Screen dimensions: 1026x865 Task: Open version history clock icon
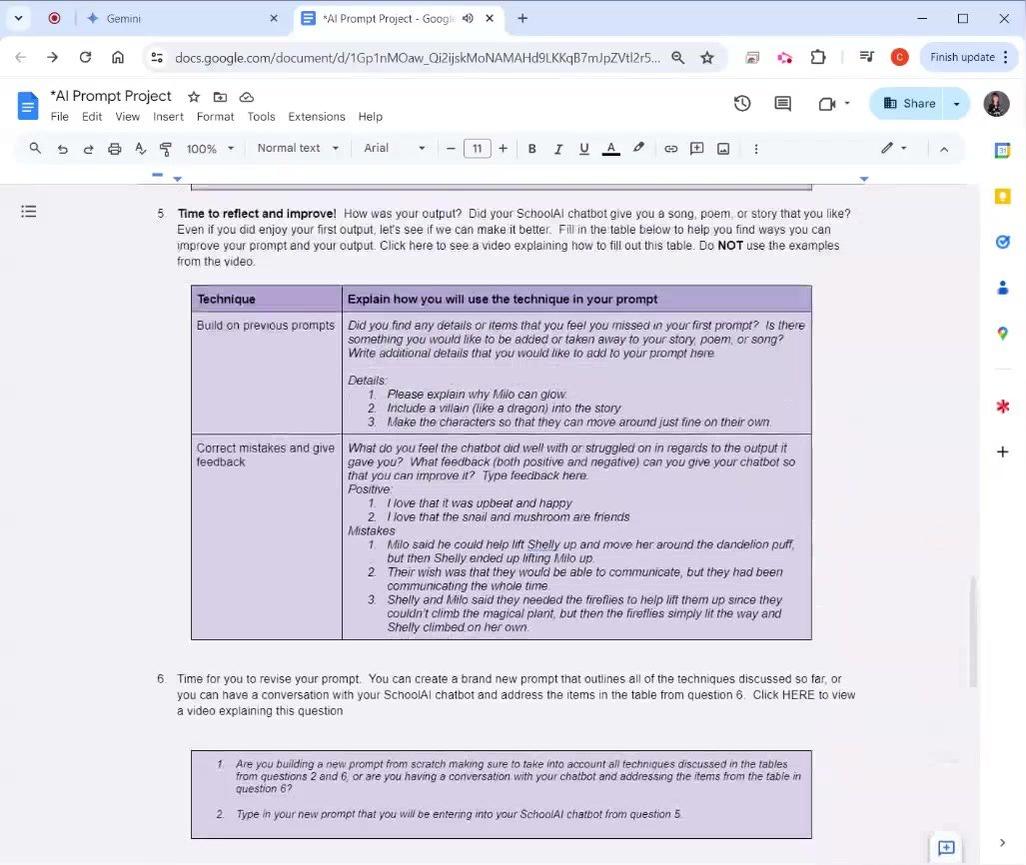(742, 103)
